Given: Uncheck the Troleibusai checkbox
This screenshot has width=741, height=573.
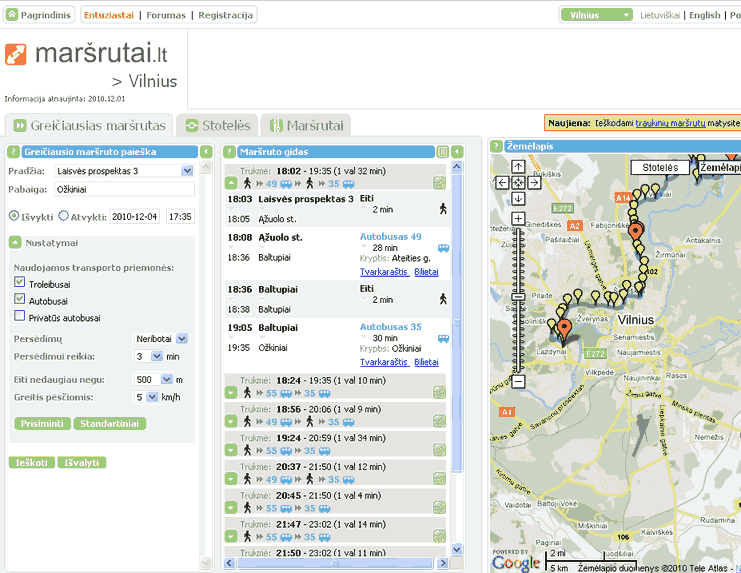Looking at the screenshot, I should click(x=19, y=282).
